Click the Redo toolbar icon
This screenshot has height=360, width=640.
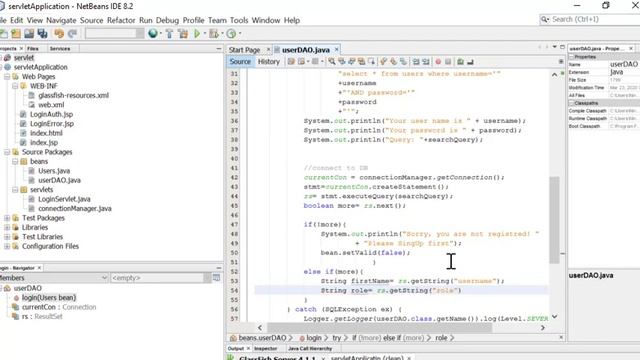point(73,33)
